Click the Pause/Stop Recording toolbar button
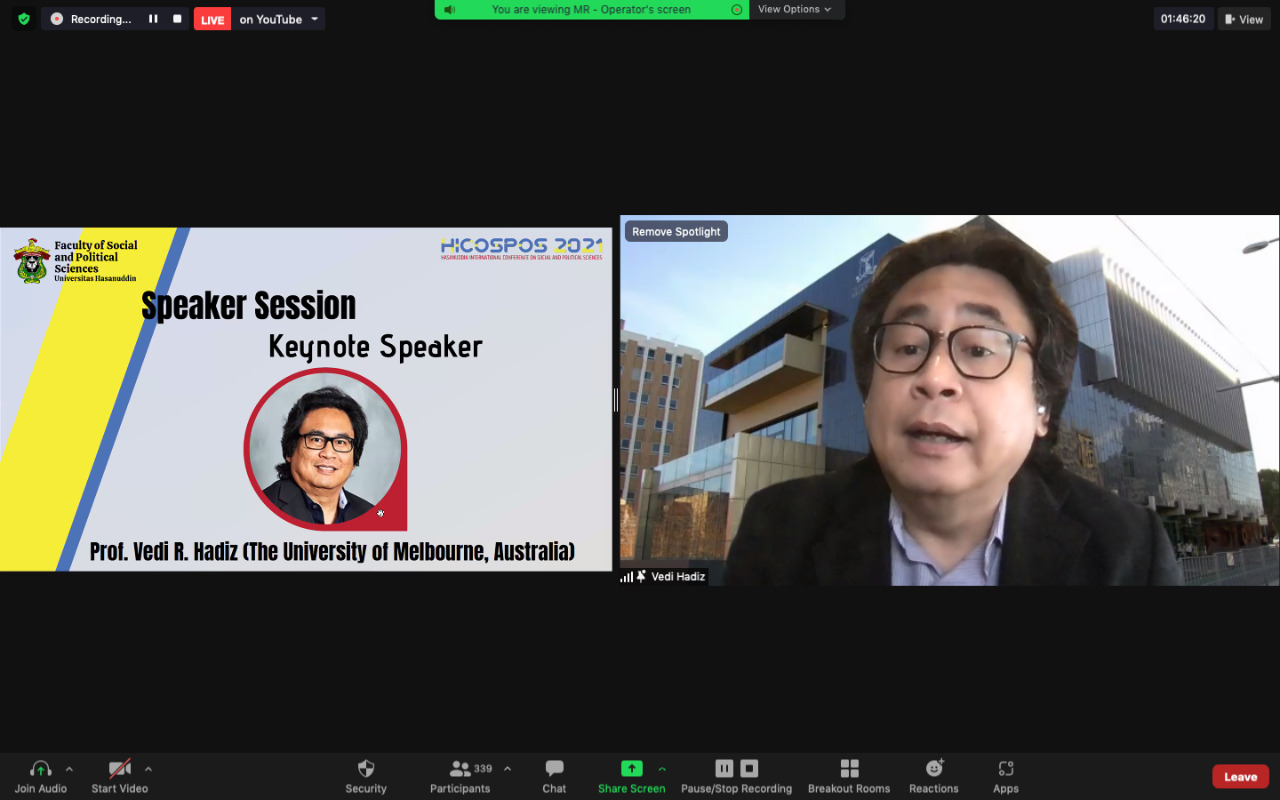The height and width of the screenshot is (800, 1280). click(x=736, y=769)
